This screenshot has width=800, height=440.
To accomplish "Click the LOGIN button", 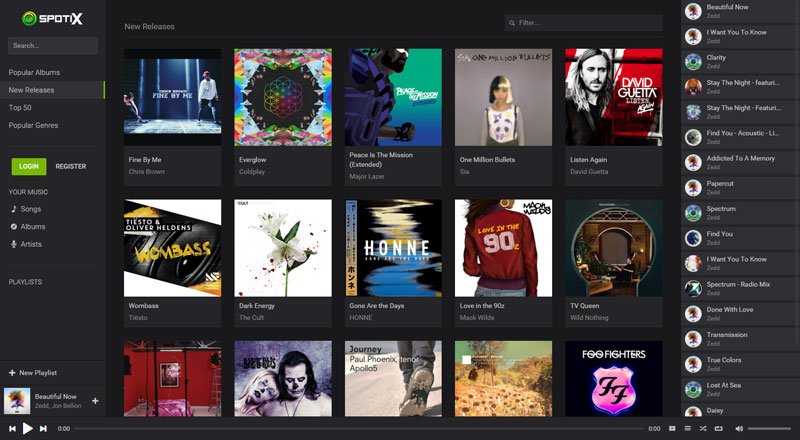I will [29, 166].
